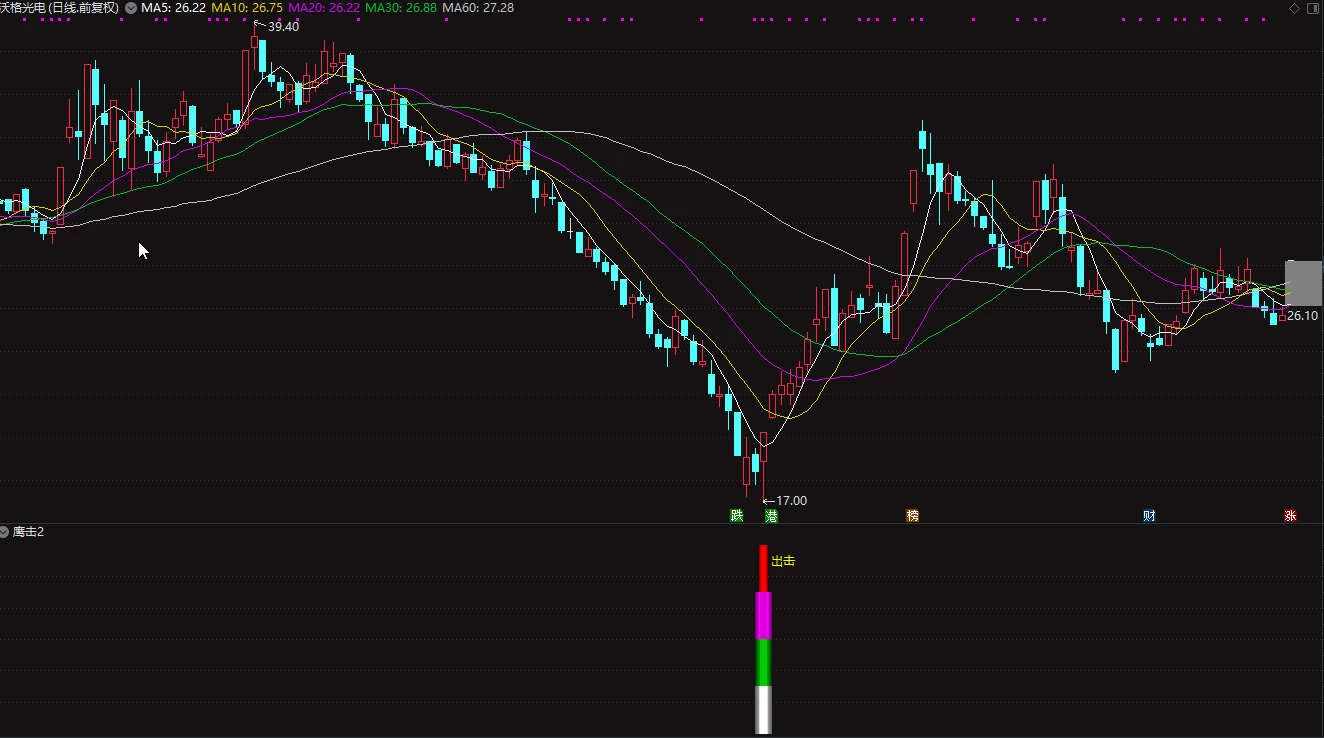Screen dimensions: 1324x738
Task: Click the stock title 沃格光电(日线.前复权)
Action: coord(59,8)
